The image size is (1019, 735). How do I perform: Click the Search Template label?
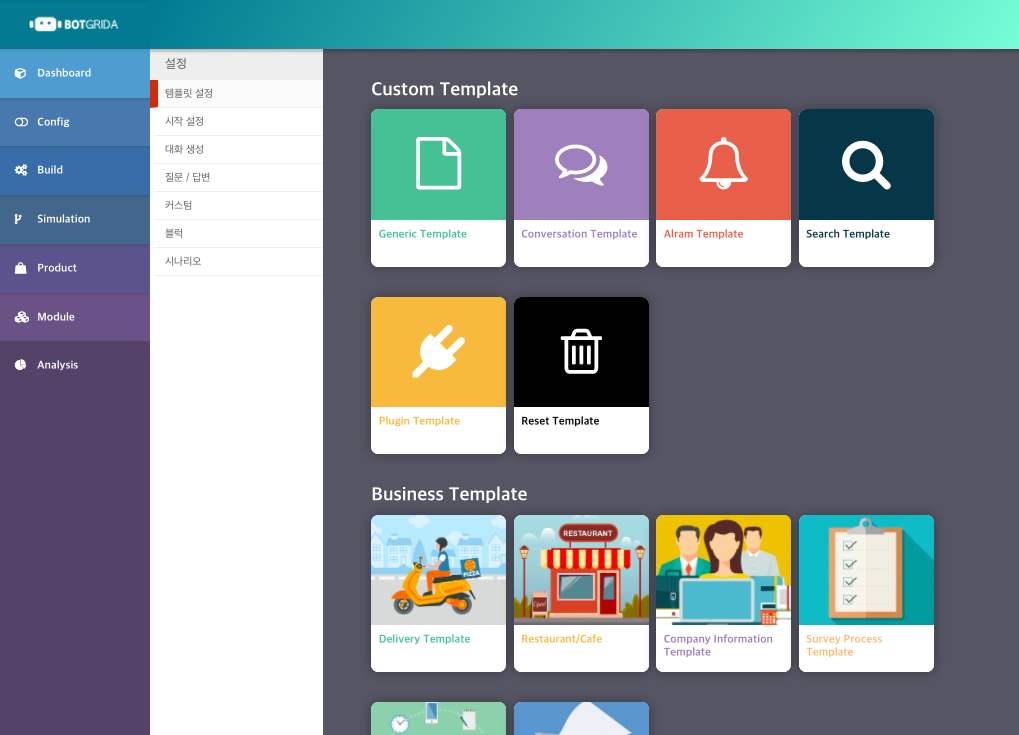tap(847, 234)
